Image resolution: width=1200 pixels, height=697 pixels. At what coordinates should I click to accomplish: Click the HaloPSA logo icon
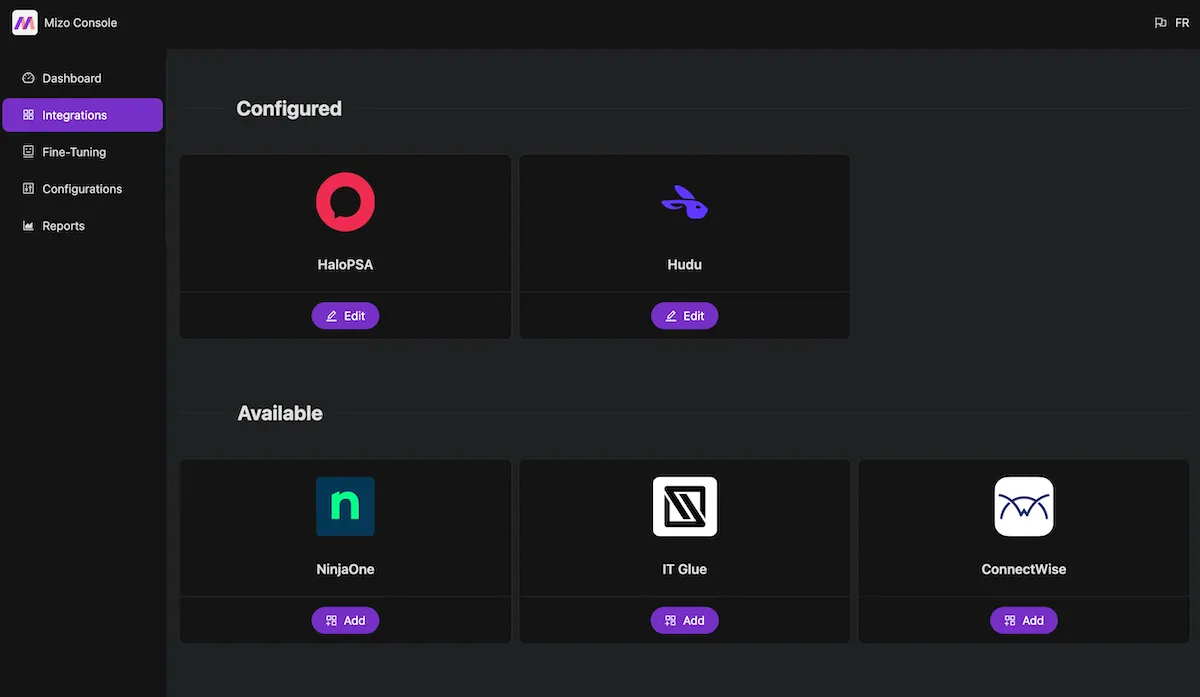(345, 202)
